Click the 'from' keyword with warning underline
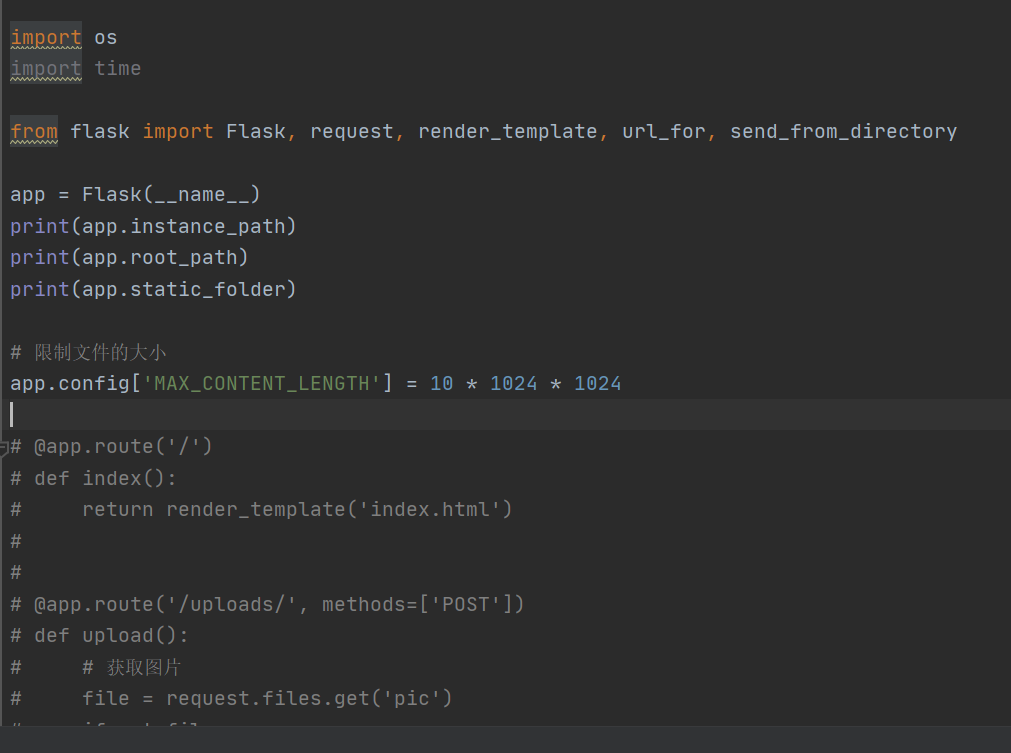 [x=34, y=132]
